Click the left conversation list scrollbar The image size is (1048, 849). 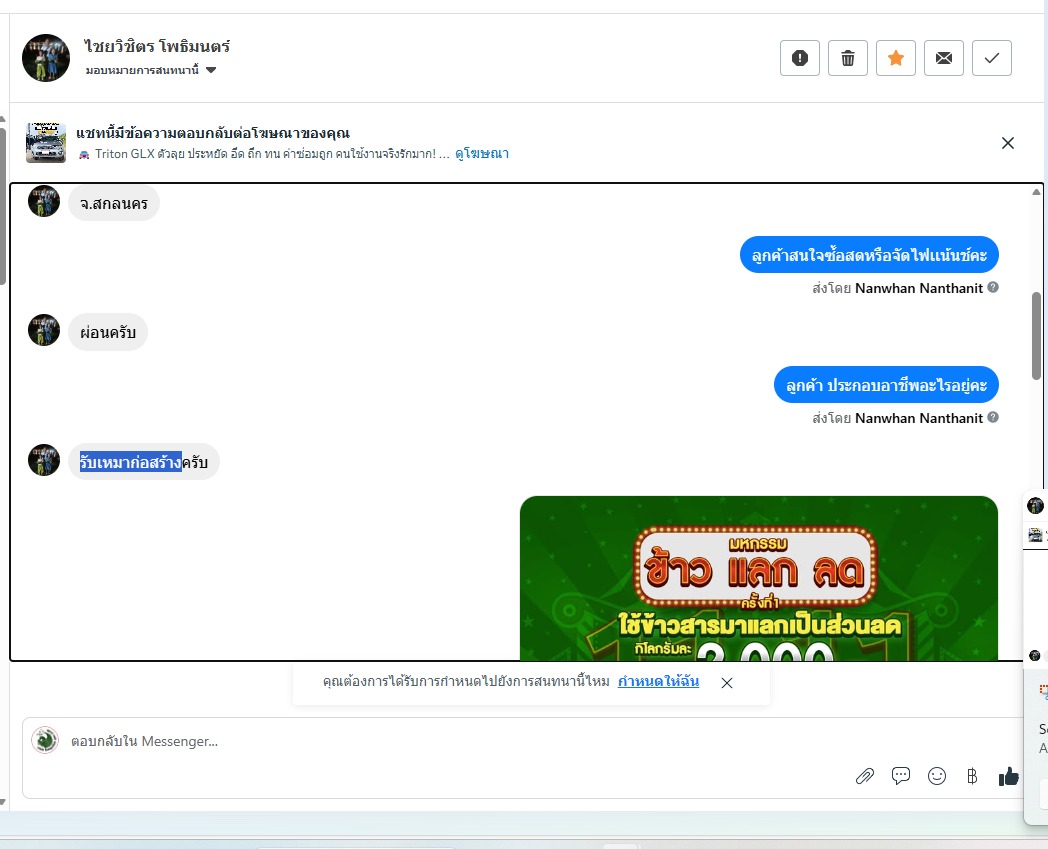pyautogui.click(x=3, y=207)
